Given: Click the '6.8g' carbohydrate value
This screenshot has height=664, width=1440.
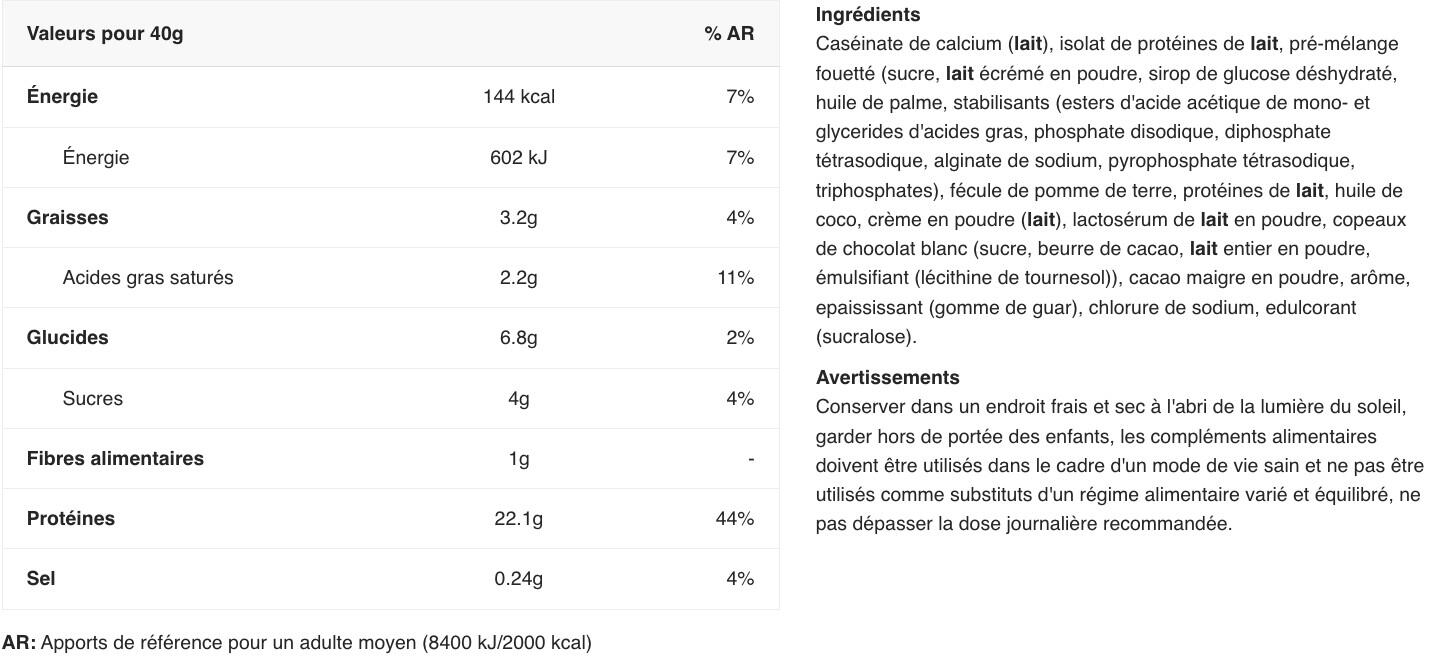Looking at the screenshot, I should [x=518, y=338].
